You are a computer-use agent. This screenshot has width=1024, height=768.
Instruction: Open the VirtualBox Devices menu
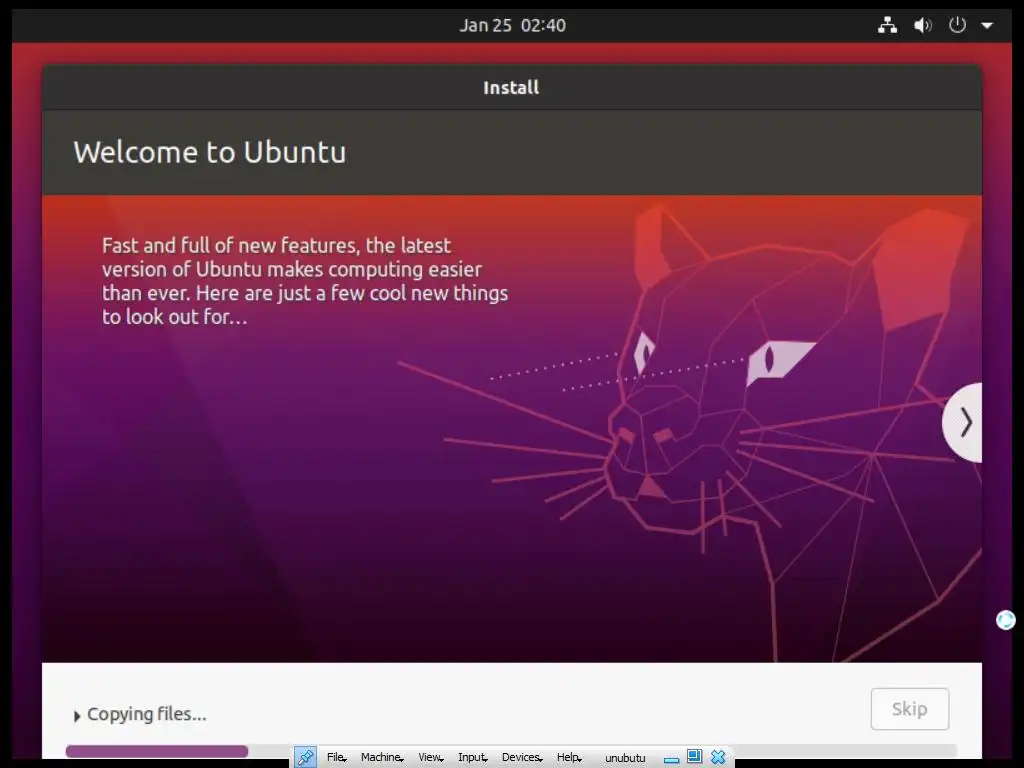coord(522,757)
